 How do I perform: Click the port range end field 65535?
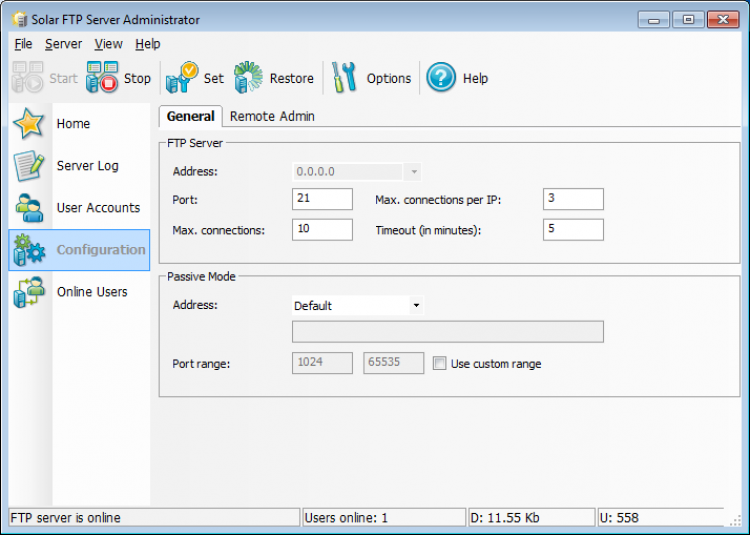coord(393,363)
